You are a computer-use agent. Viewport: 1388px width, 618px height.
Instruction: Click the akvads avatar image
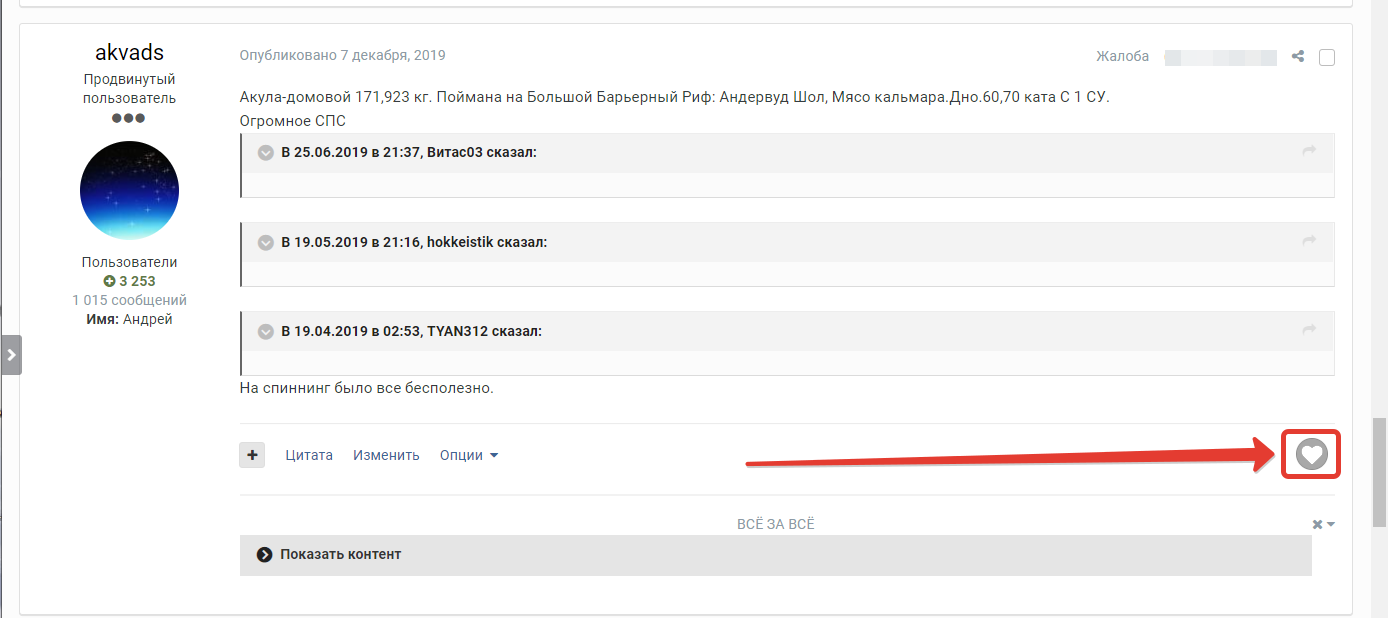[x=129, y=190]
